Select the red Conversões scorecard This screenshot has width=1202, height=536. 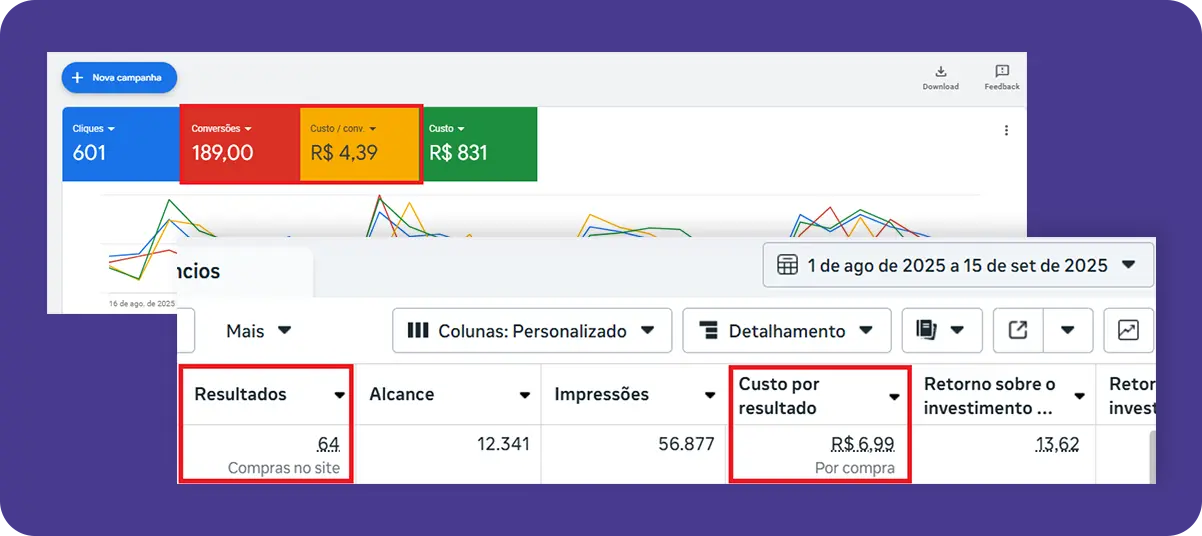tap(240, 144)
